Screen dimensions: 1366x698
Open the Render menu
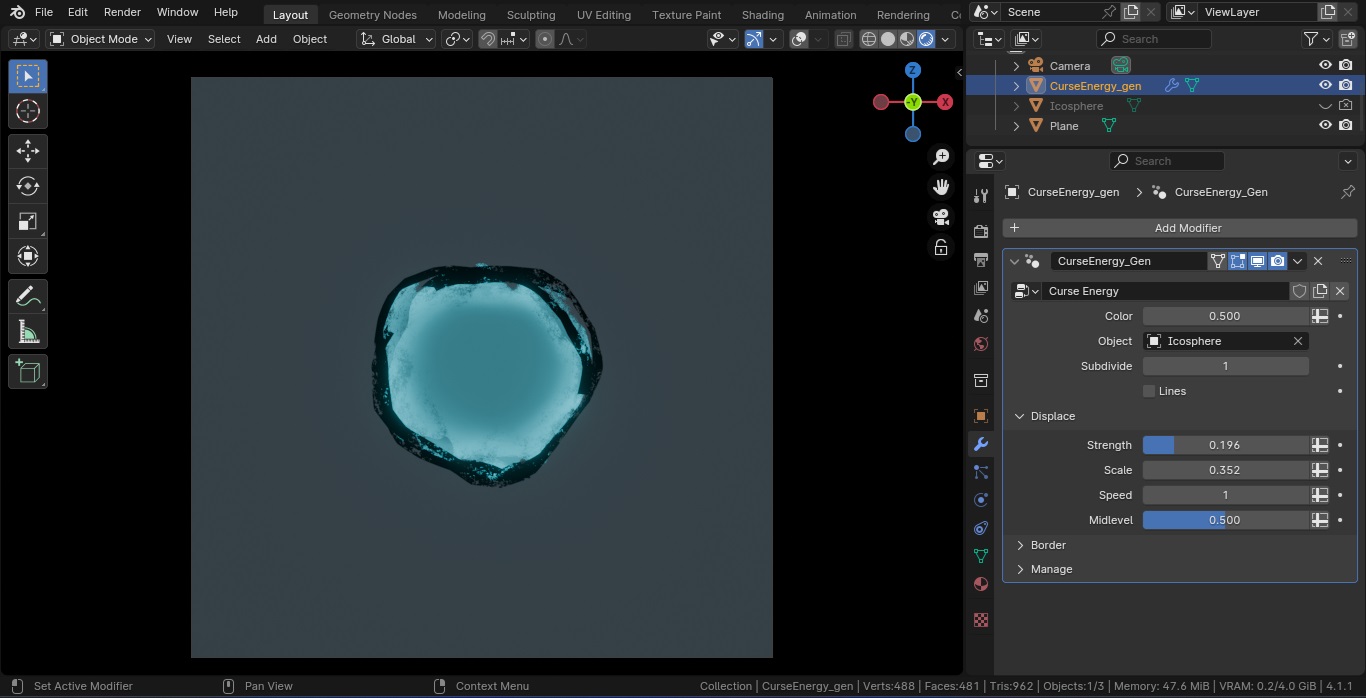click(x=122, y=12)
